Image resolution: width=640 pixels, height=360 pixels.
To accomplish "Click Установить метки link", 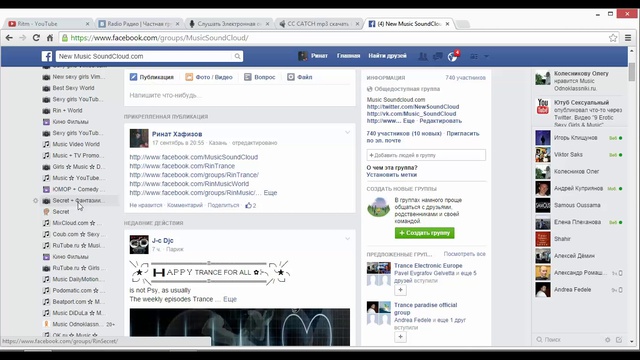I will click(391, 175).
